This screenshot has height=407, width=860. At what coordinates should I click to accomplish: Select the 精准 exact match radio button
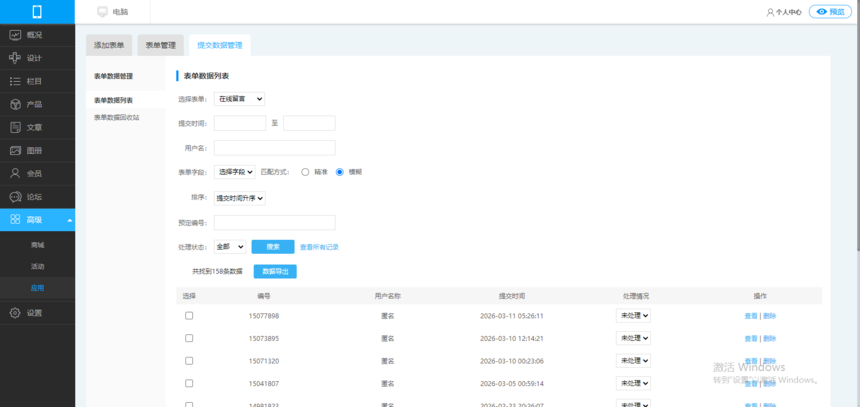pyautogui.click(x=305, y=172)
